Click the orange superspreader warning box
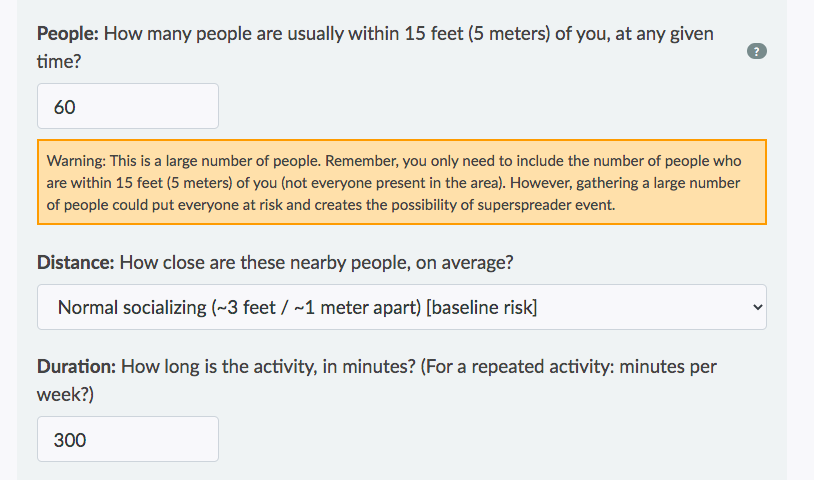Screen dimensions: 814x480 401,182
